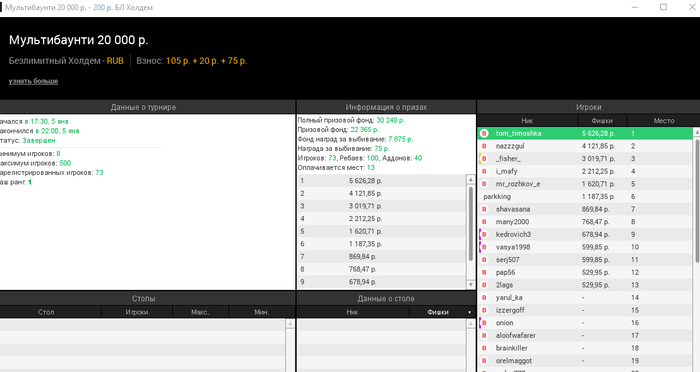The height and width of the screenshot is (372, 700).
Task: Click bounty badge icon next to onion
Action: coord(484,323)
